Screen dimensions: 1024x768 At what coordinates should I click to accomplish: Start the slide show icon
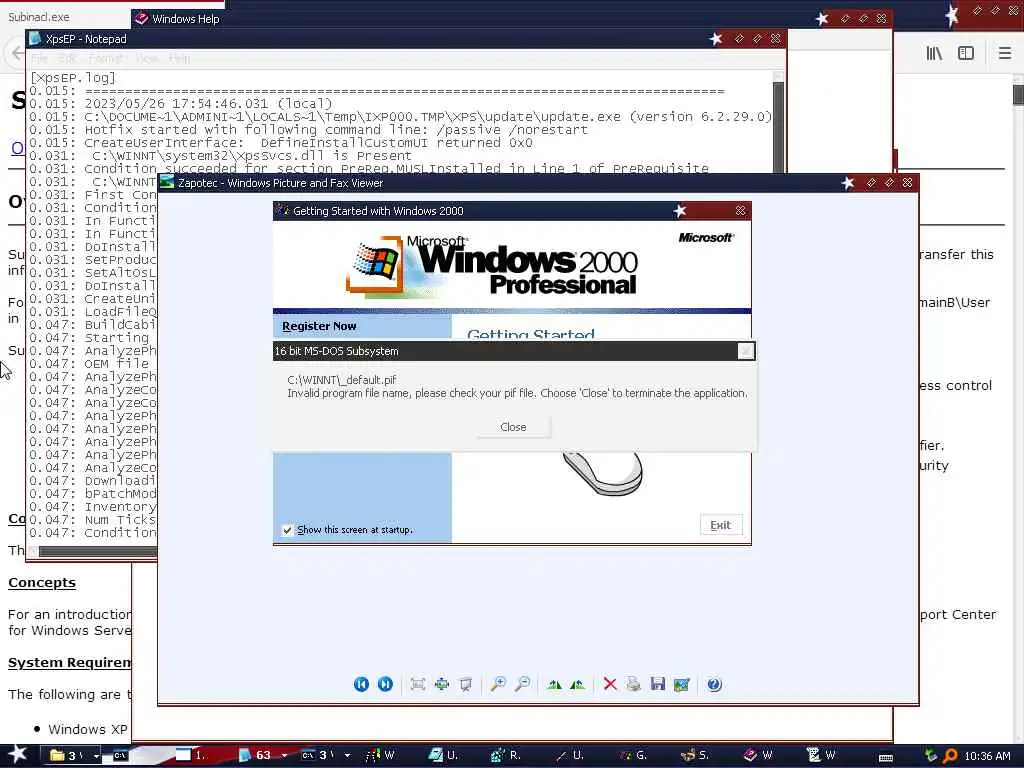pyautogui.click(x=466, y=684)
